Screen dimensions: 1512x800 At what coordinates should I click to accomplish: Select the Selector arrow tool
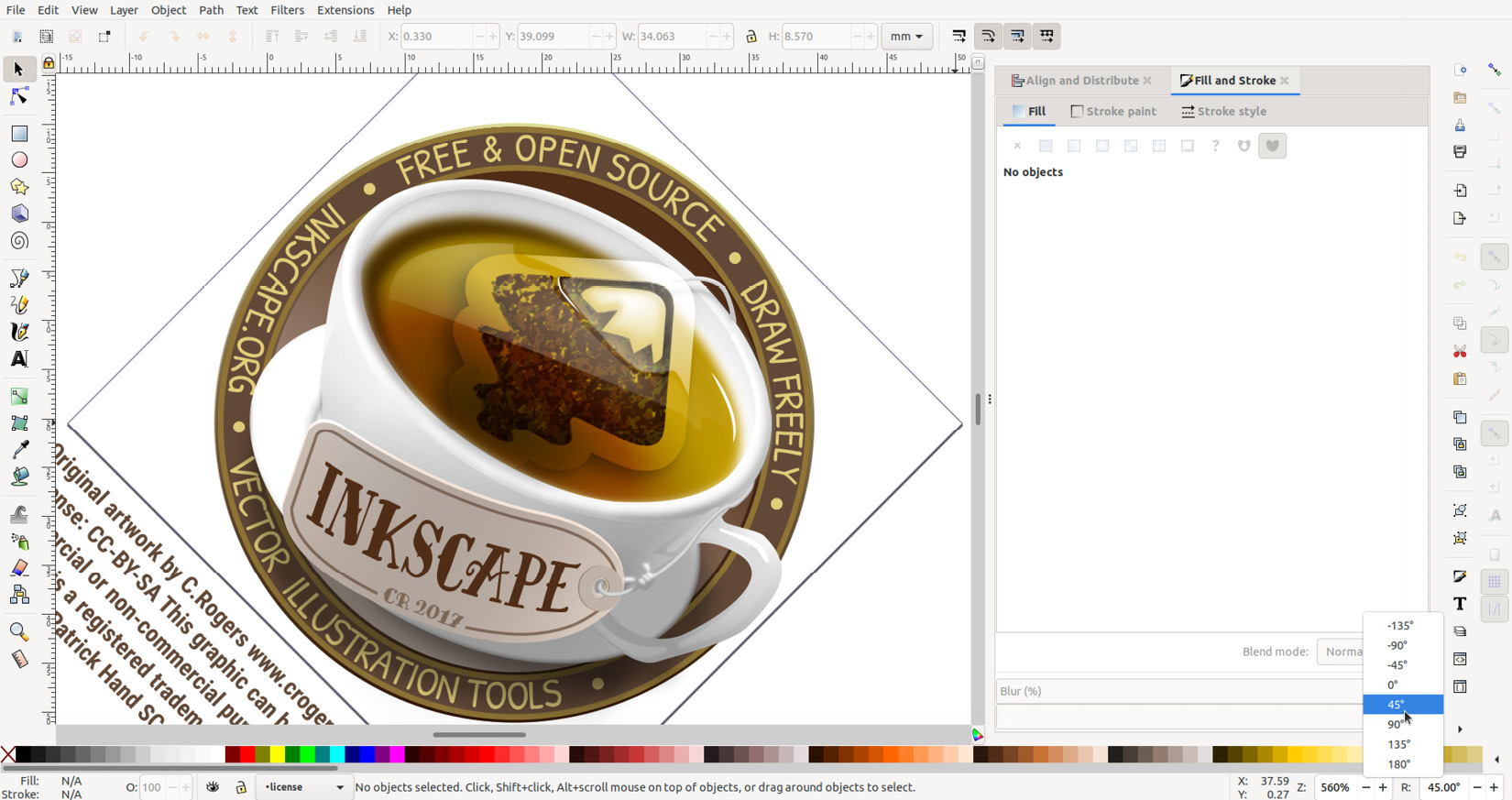coord(18,70)
